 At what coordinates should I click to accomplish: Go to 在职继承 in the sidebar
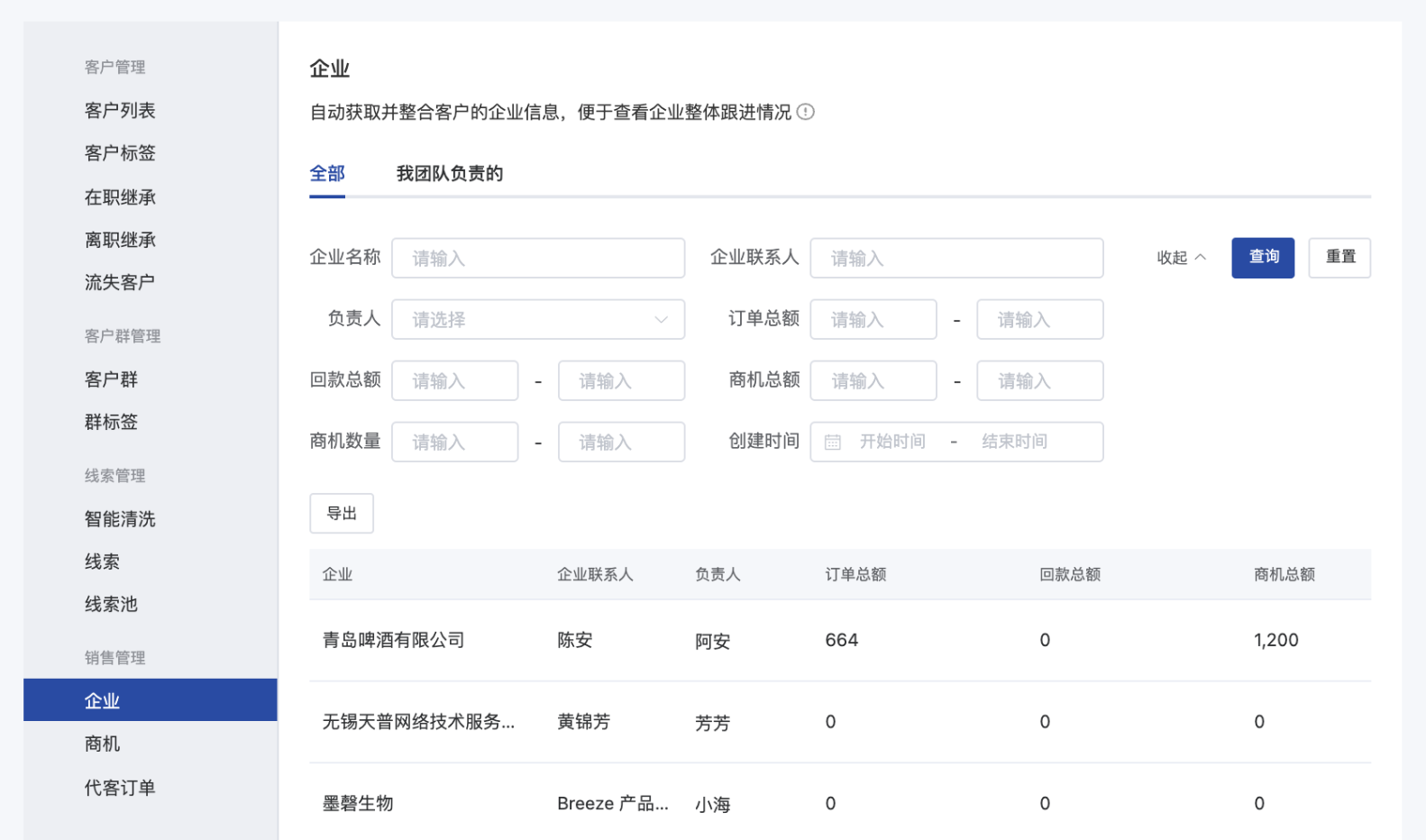coord(120,196)
